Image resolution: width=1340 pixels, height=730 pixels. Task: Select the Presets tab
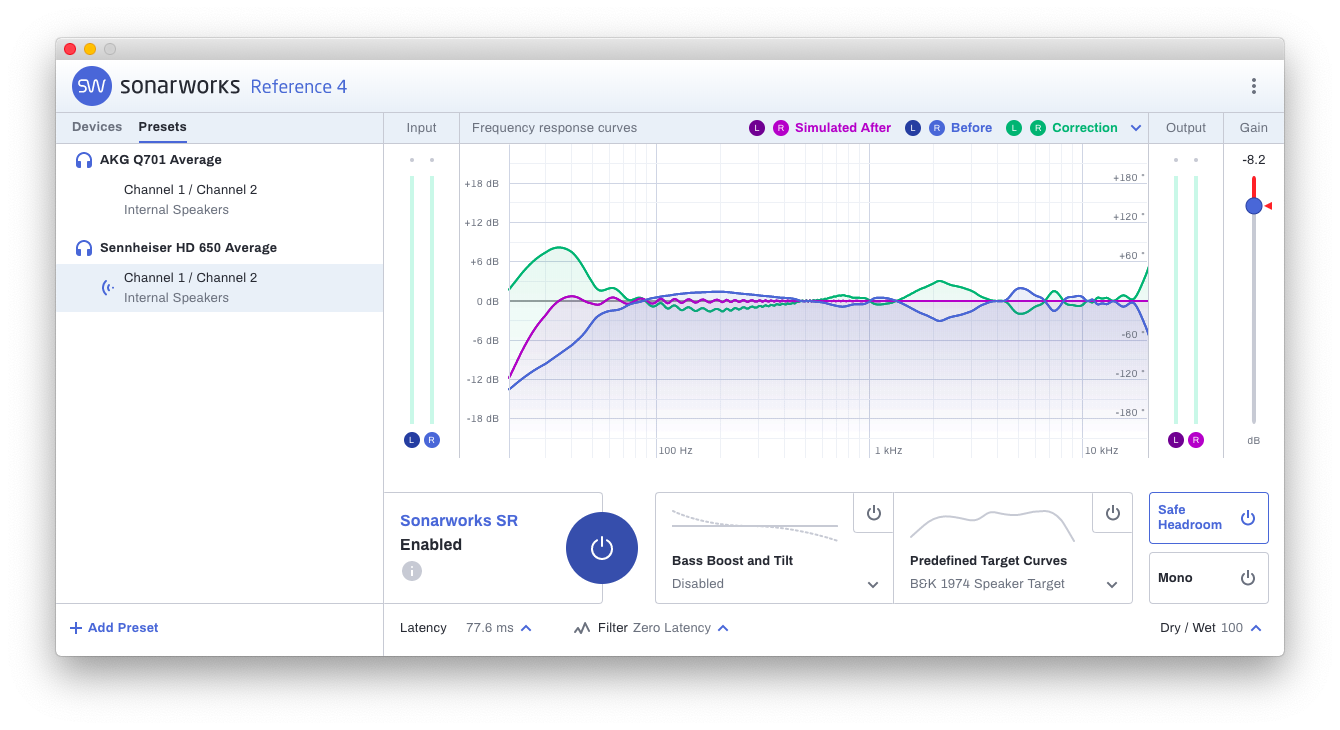click(x=161, y=127)
